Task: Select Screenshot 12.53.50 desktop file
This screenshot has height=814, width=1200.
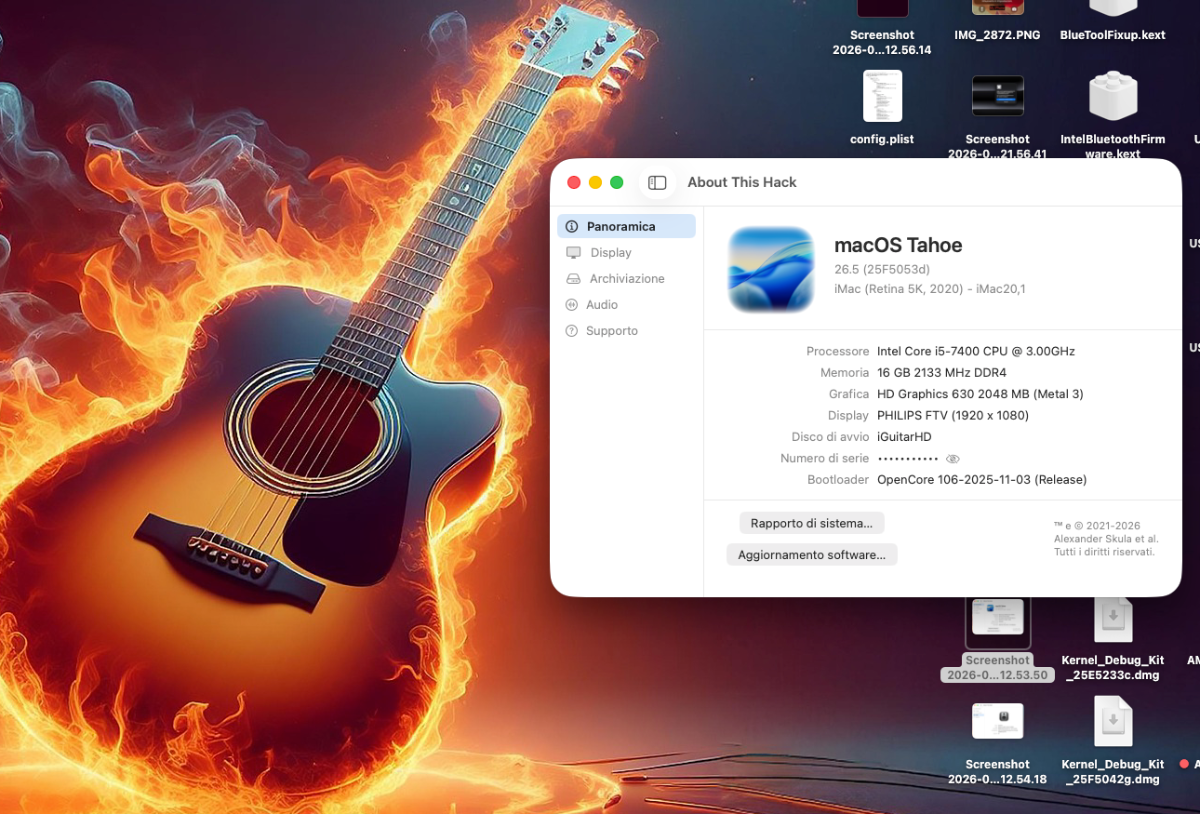Action: pos(997,640)
